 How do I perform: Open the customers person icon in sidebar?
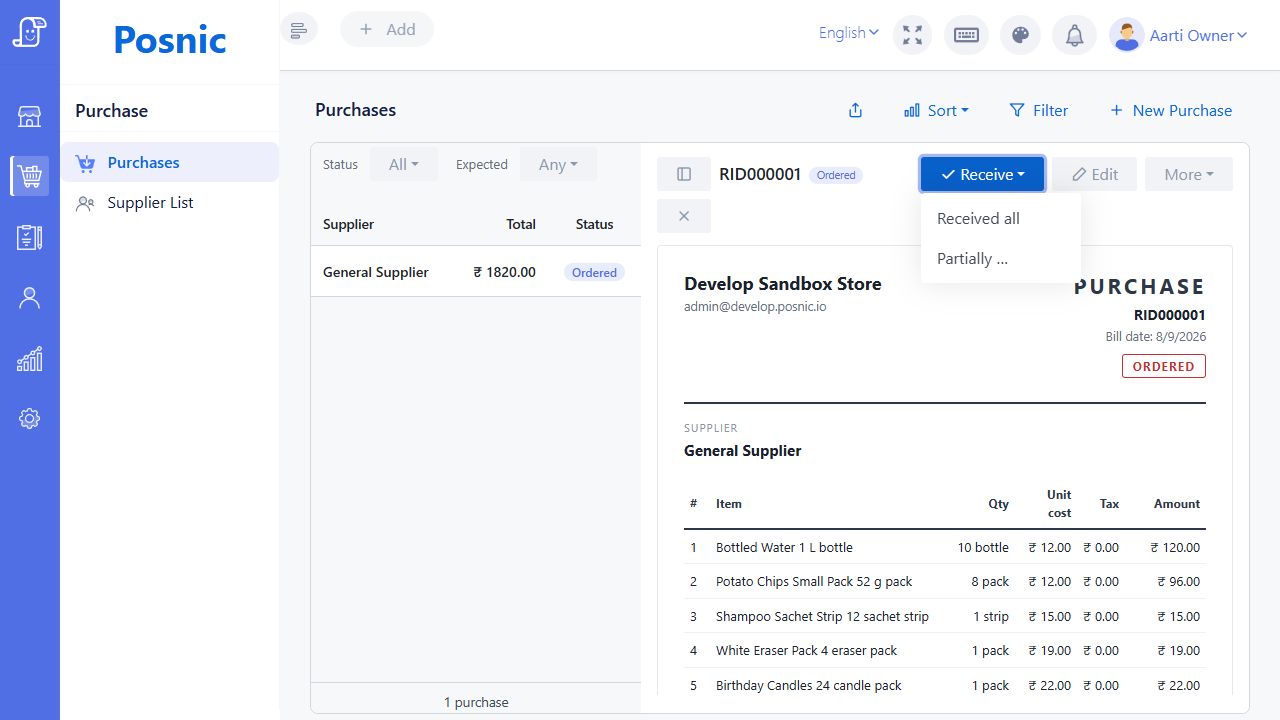click(30, 298)
